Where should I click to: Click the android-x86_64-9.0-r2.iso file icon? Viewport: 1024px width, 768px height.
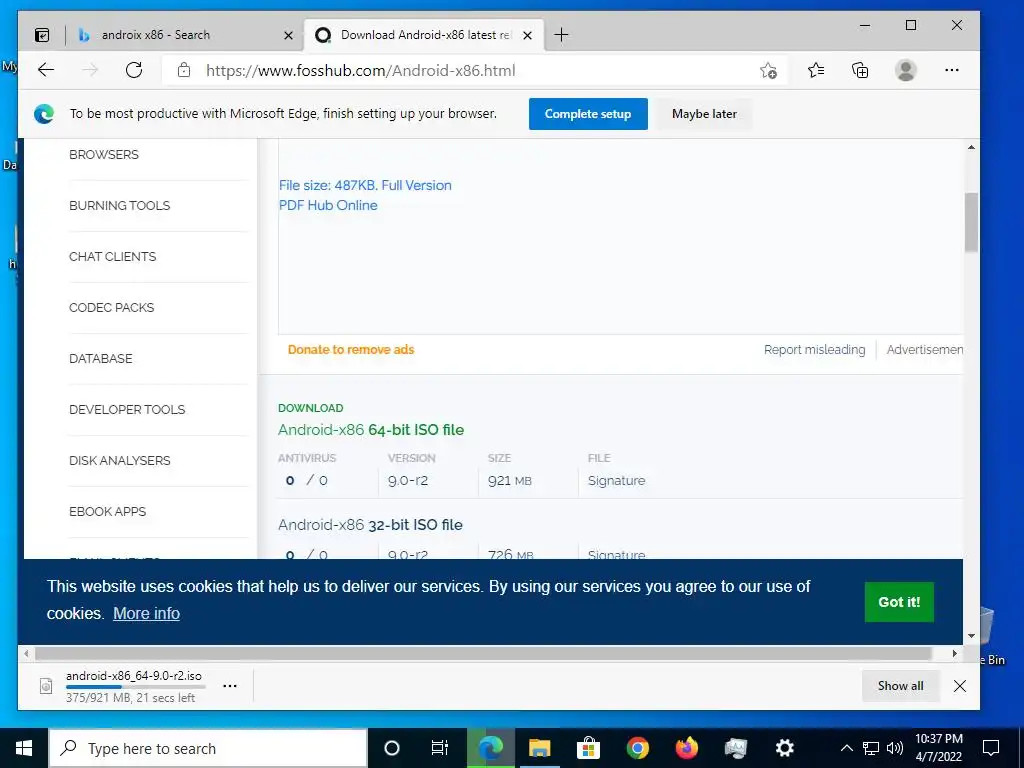click(46, 686)
